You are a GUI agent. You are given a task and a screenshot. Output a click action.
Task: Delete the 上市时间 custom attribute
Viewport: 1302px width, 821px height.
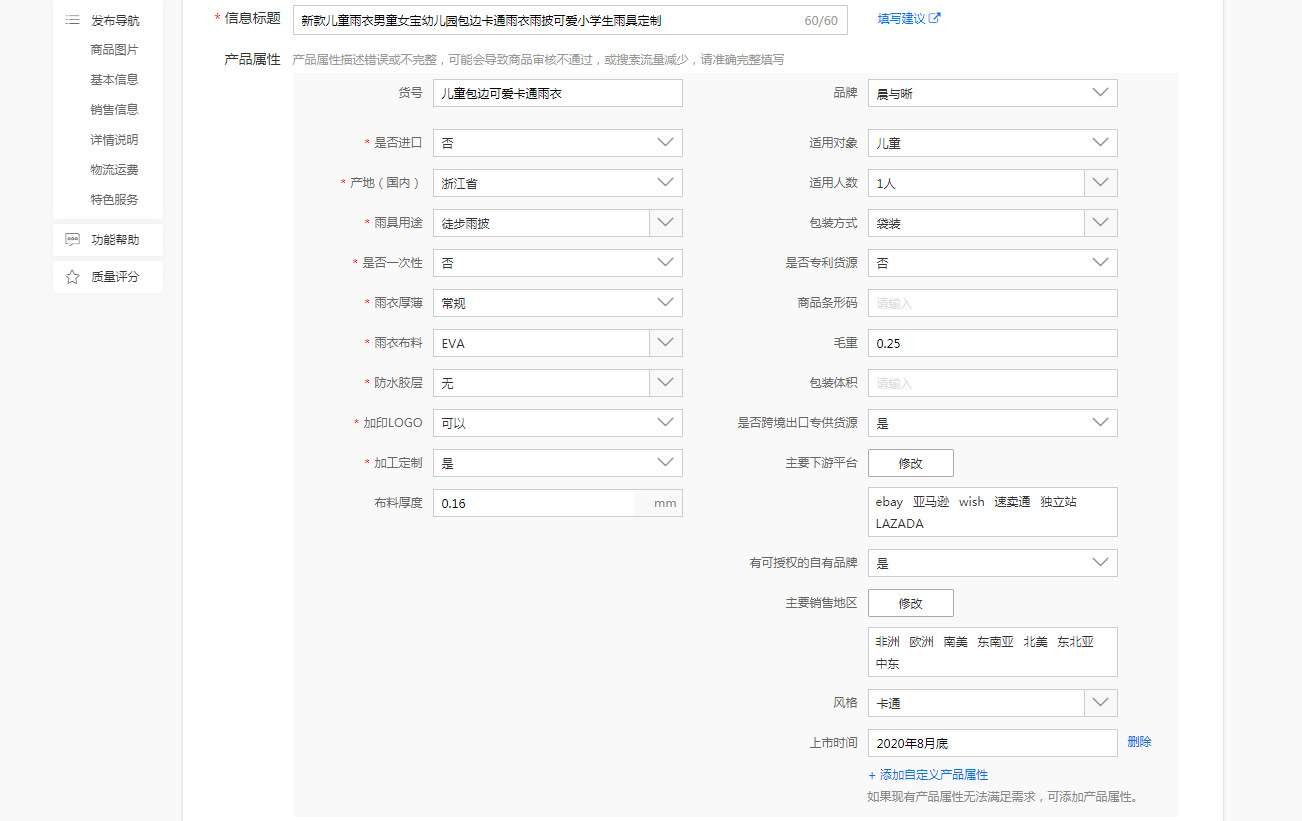(1139, 742)
